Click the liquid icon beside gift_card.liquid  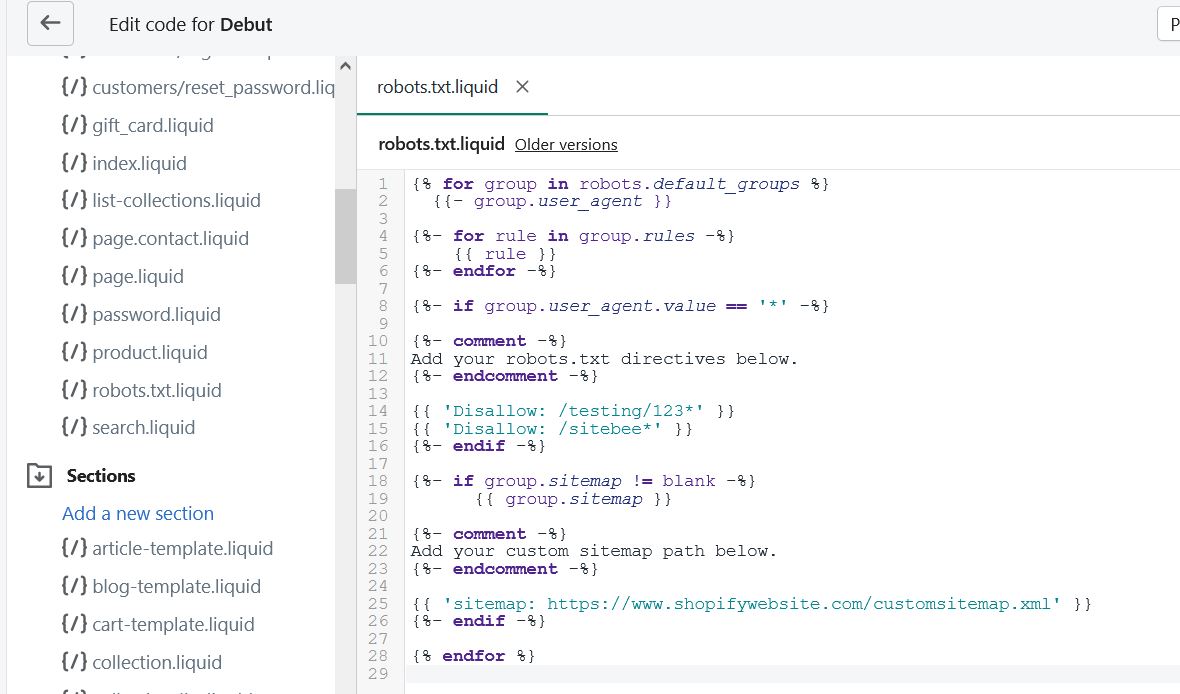click(x=75, y=124)
